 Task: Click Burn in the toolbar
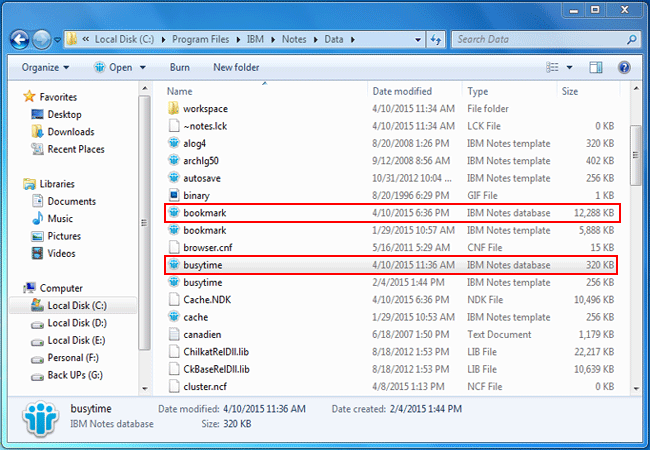pos(179,68)
